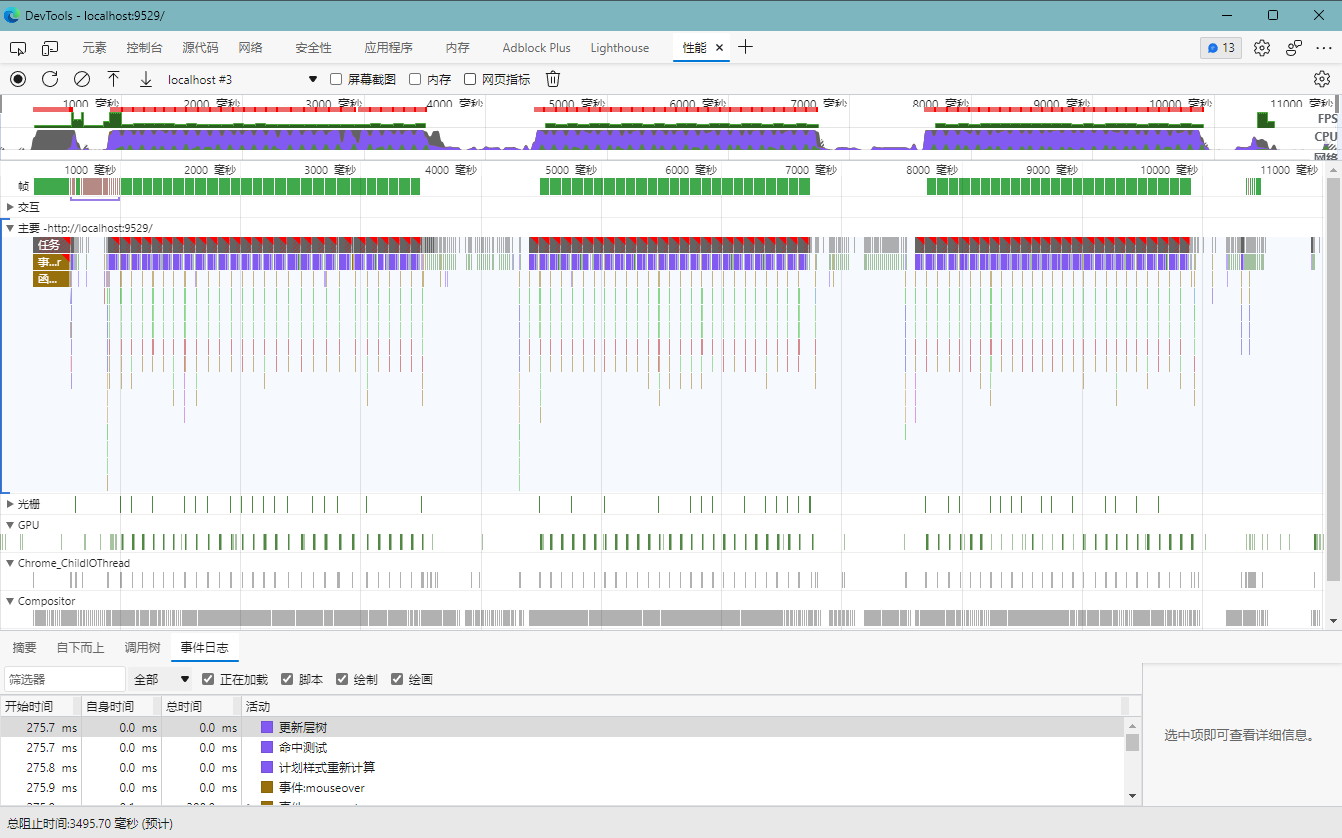
Task: Switch to the 自下而上 tab
Action: [80, 648]
